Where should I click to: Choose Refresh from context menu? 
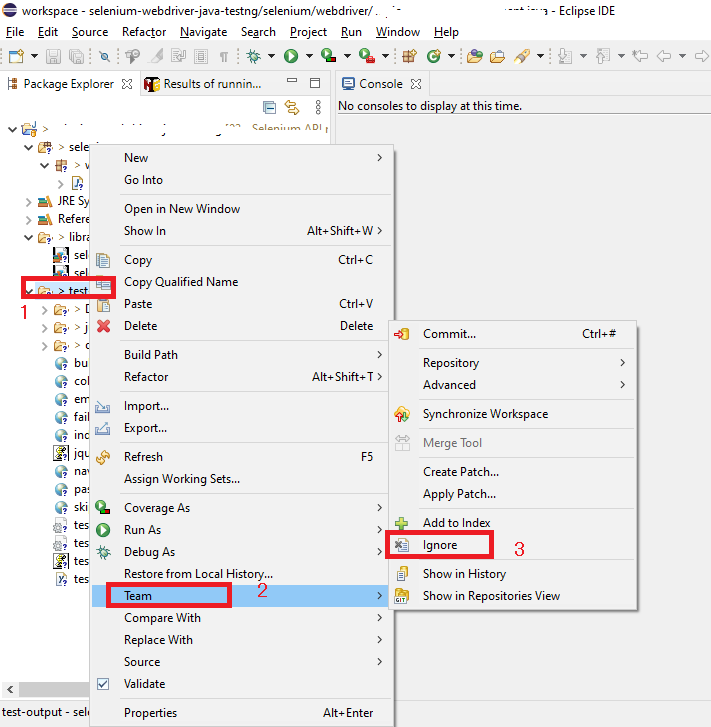pos(240,457)
